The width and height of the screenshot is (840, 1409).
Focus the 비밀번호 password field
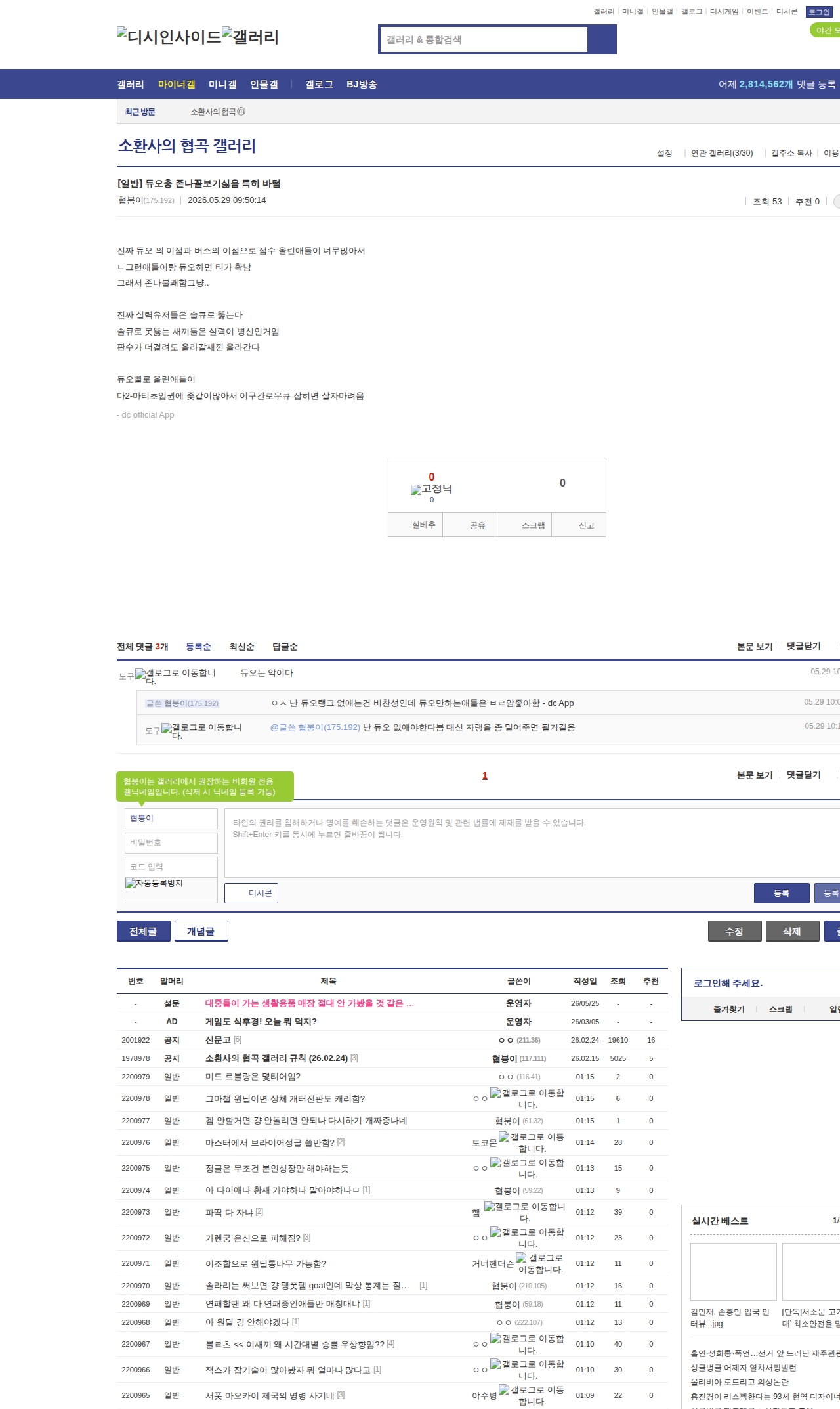coord(171,842)
